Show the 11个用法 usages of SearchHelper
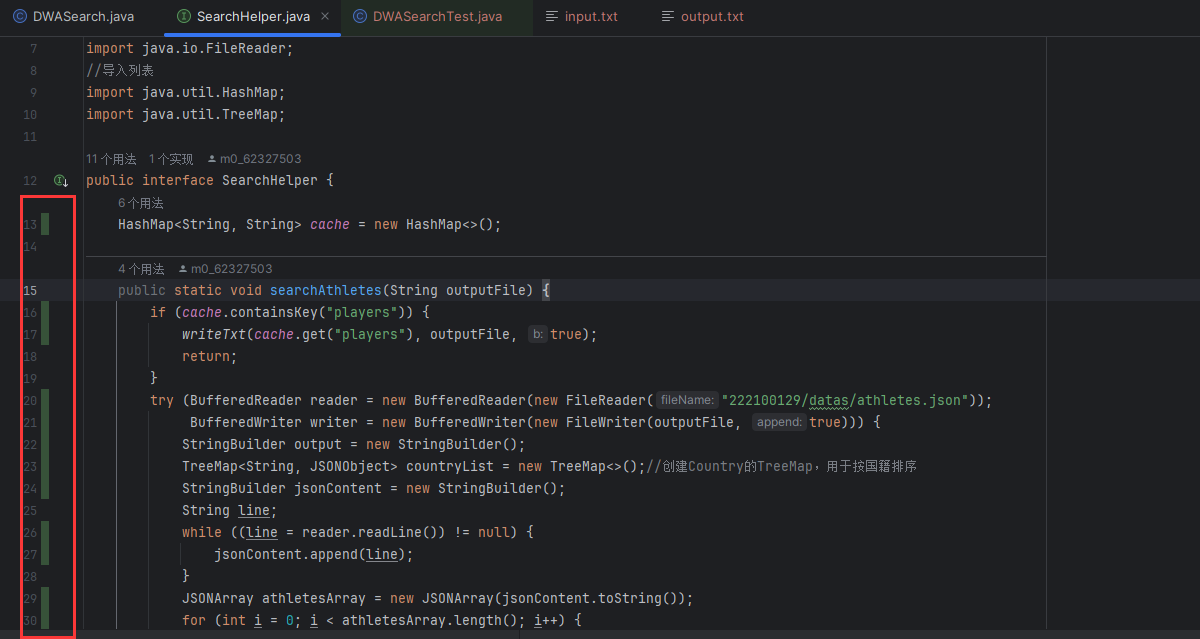The width and height of the screenshot is (1200, 639). tap(111, 159)
